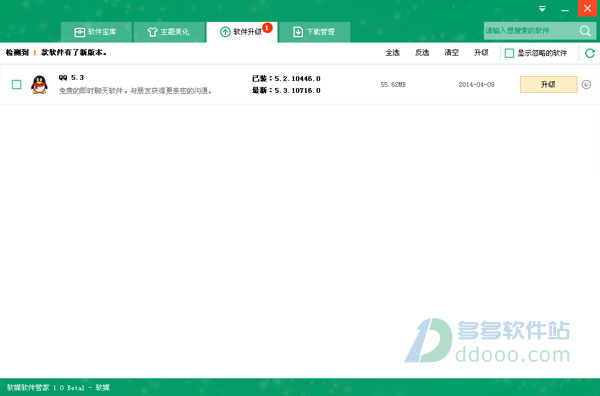The image size is (600, 396).
Task: Click the QQ 5.3 software name
Action: tap(71, 78)
